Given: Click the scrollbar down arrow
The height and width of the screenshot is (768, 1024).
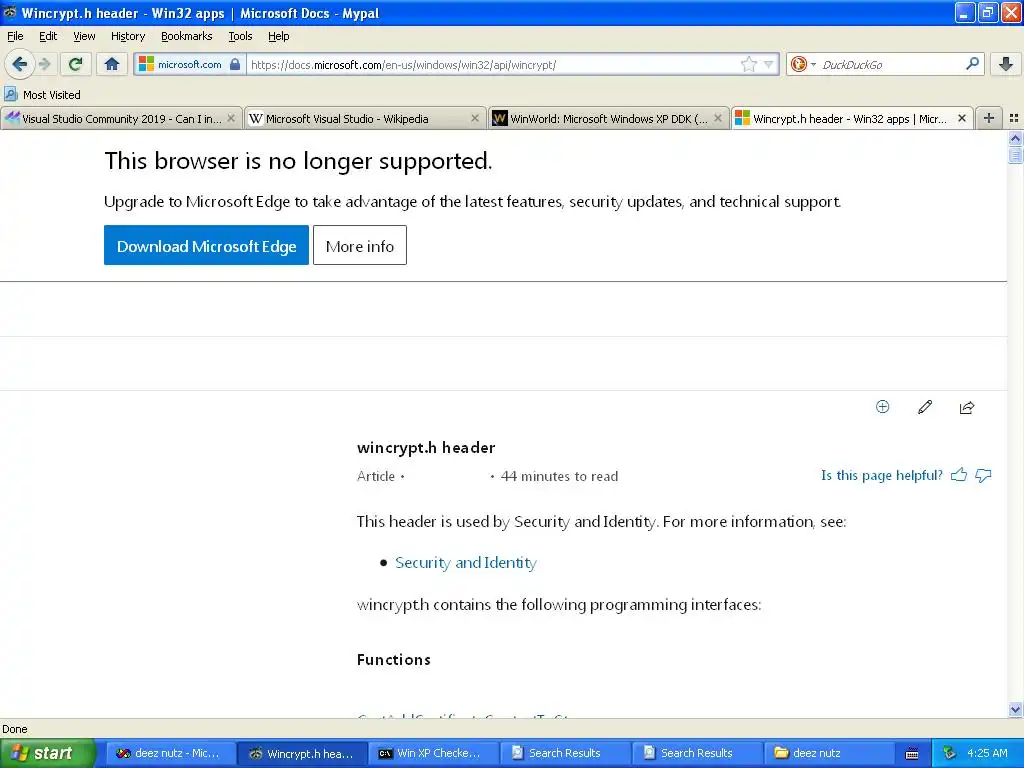Looking at the screenshot, I should (x=1015, y=709).
